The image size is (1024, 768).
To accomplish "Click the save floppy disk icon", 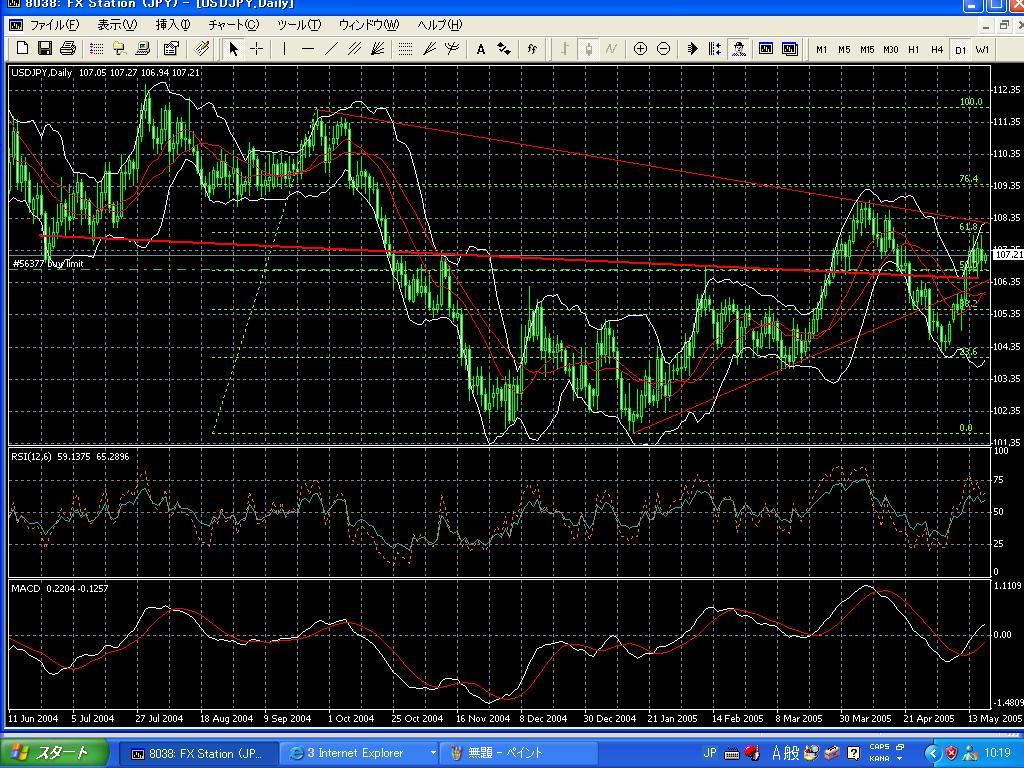I will pos(45,48).
